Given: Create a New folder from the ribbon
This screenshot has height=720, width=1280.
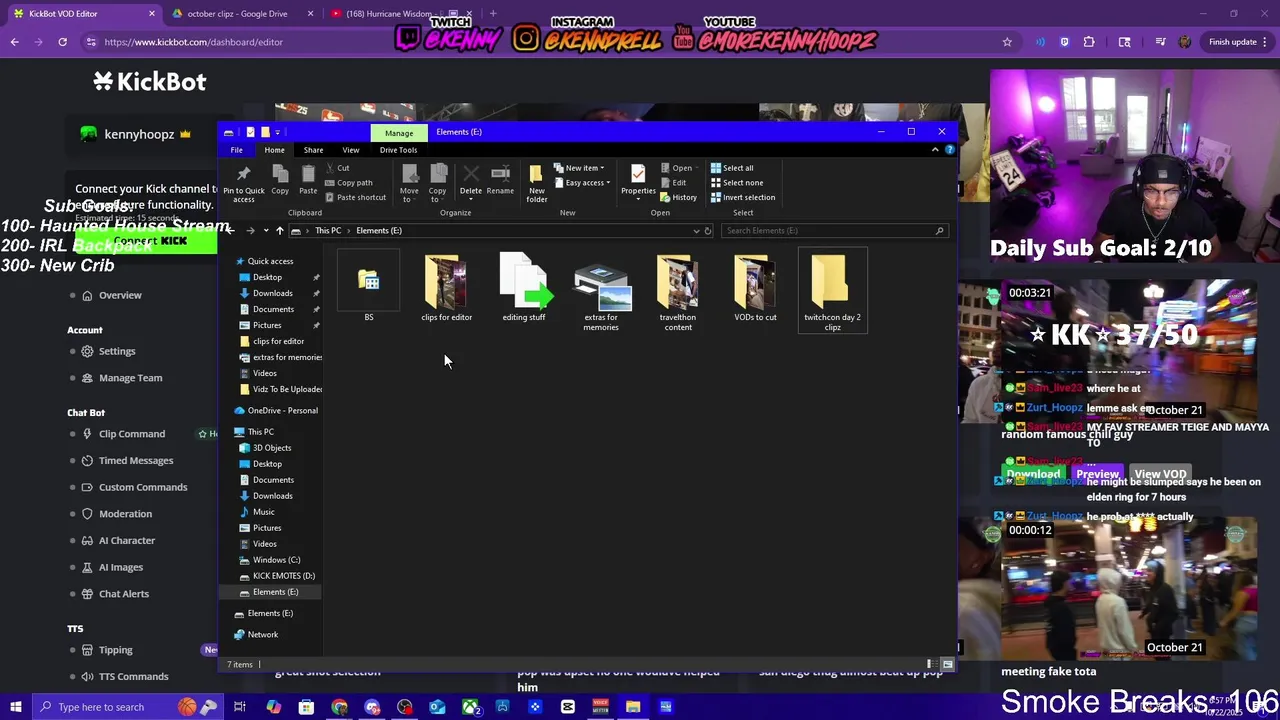Looking at the screenshot, I should (x=537, y=184).
